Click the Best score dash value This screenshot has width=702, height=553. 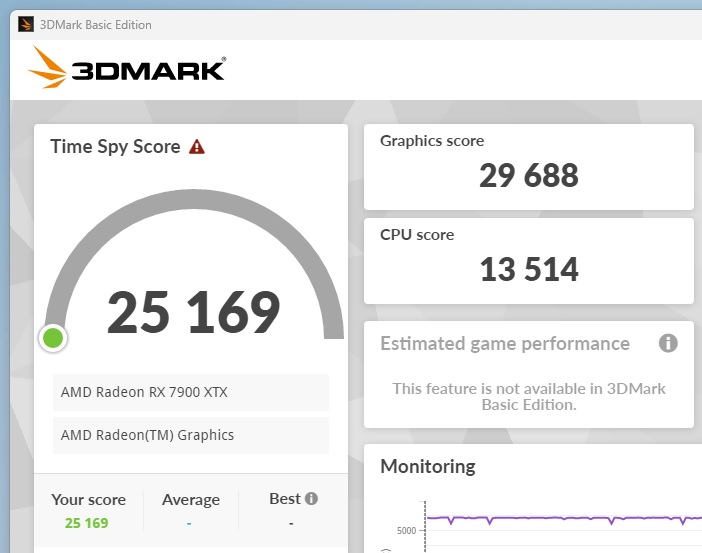pos(291,523)
